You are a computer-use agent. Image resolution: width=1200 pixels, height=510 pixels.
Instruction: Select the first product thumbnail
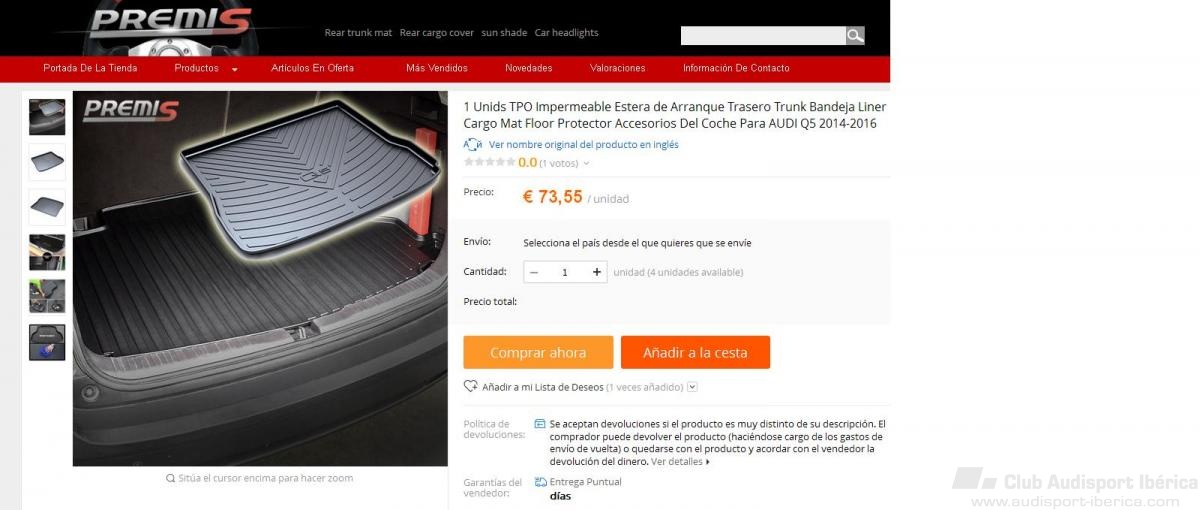pyautogui.click(x=47, y=117)
